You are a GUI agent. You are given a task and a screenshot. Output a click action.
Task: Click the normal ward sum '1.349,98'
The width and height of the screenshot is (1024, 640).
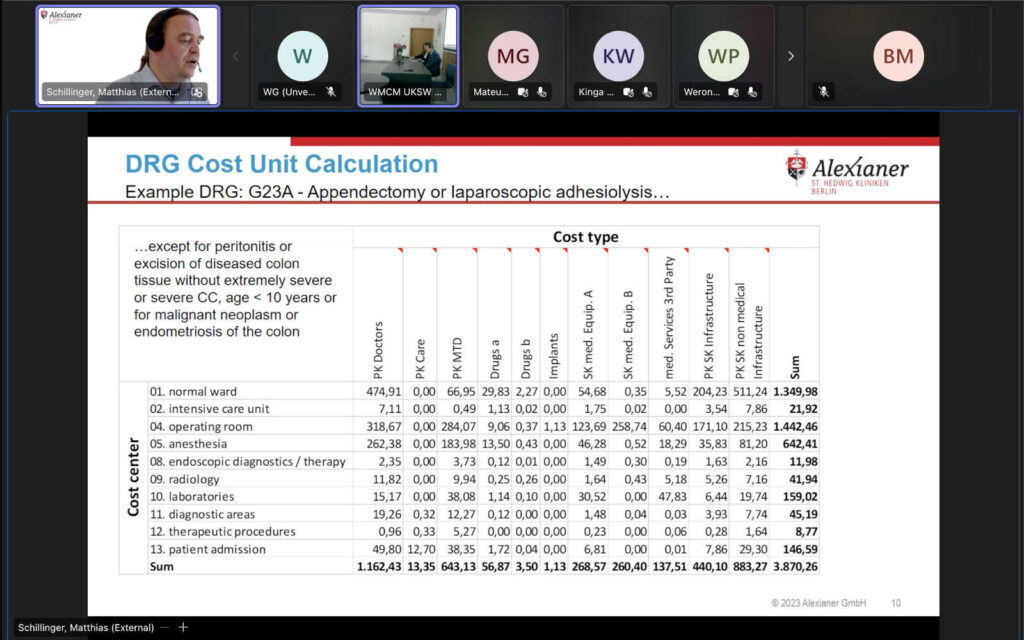coord(795,392)
